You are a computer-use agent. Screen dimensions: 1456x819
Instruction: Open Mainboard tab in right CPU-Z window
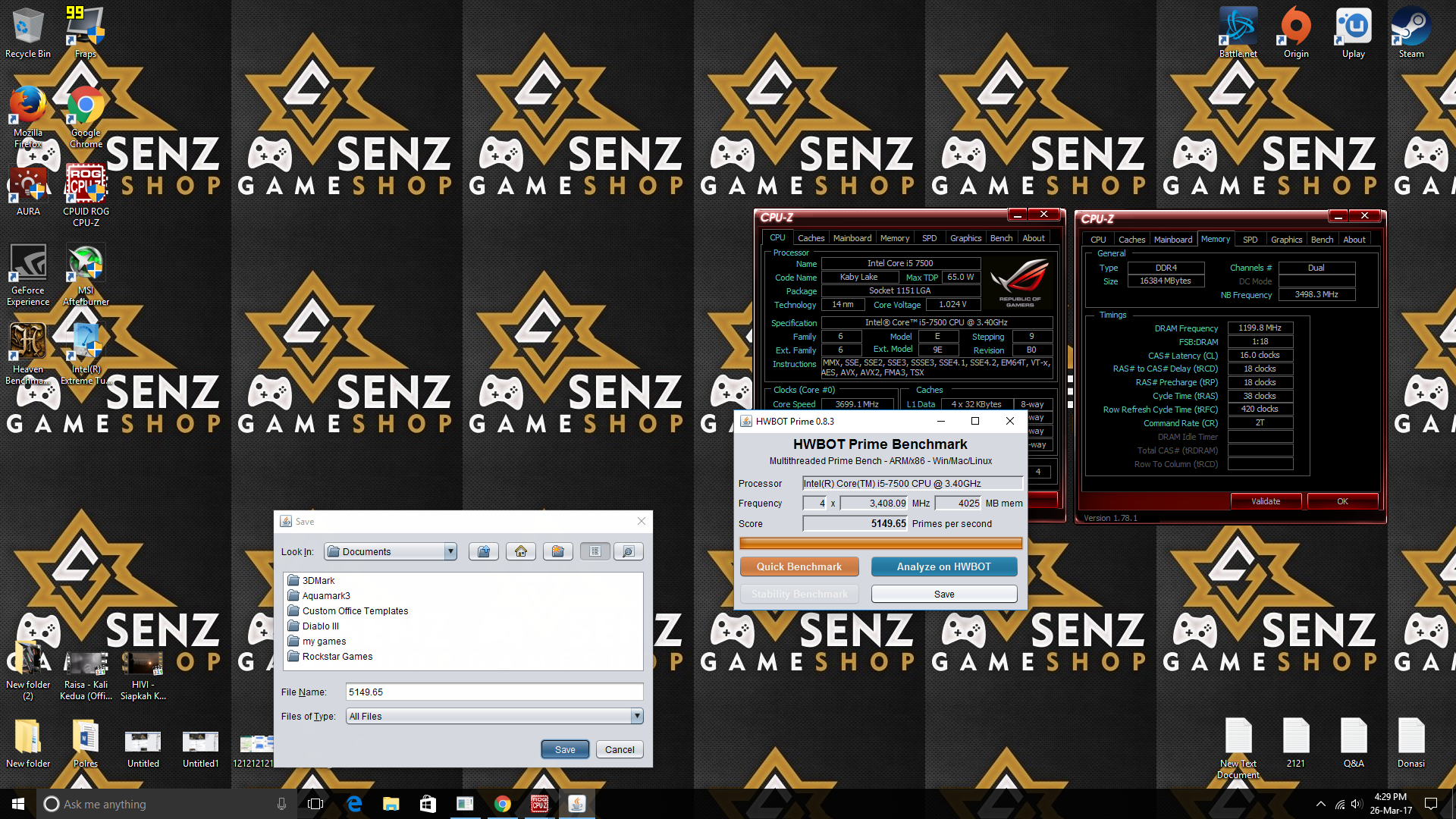point(1173,240)
